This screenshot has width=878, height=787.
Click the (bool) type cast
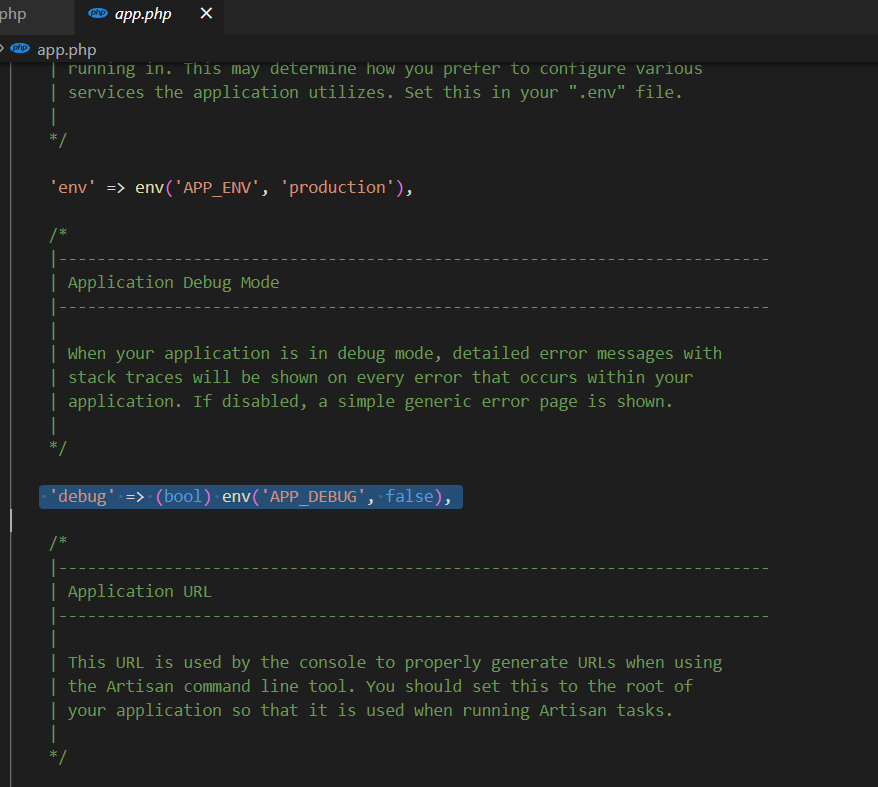184,497
